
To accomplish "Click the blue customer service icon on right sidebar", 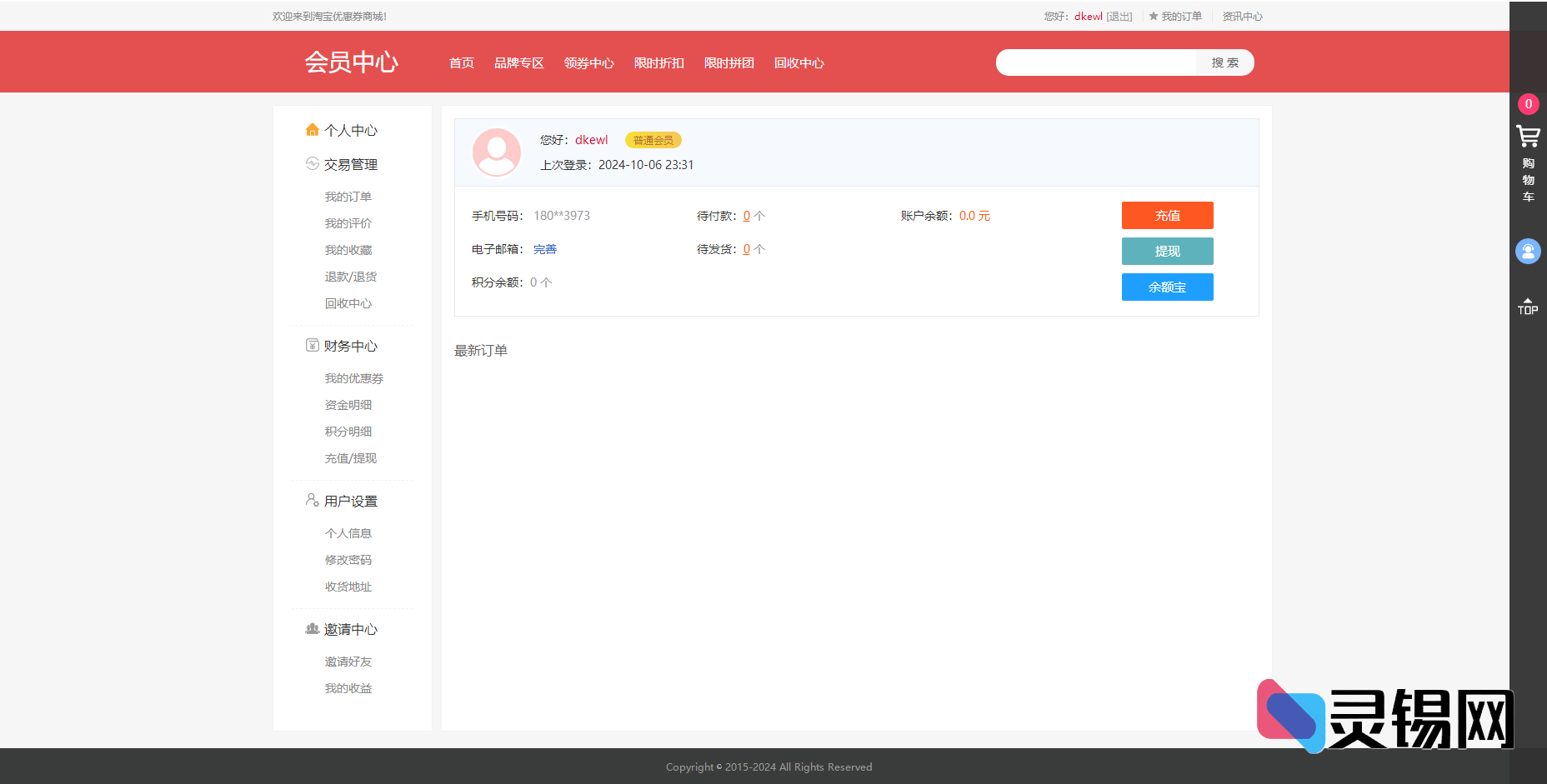I will tap(1528, 251).
